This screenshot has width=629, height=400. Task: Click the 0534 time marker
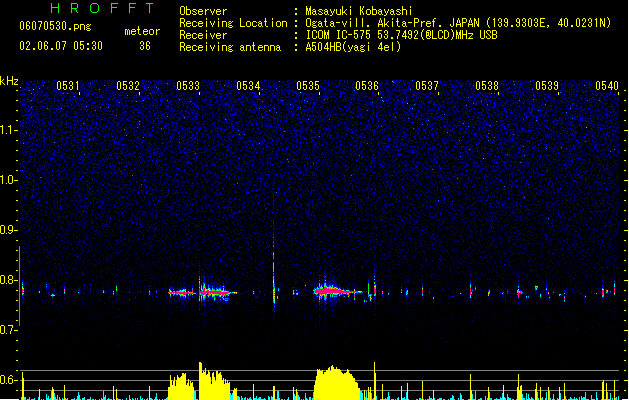pos(248,86)
